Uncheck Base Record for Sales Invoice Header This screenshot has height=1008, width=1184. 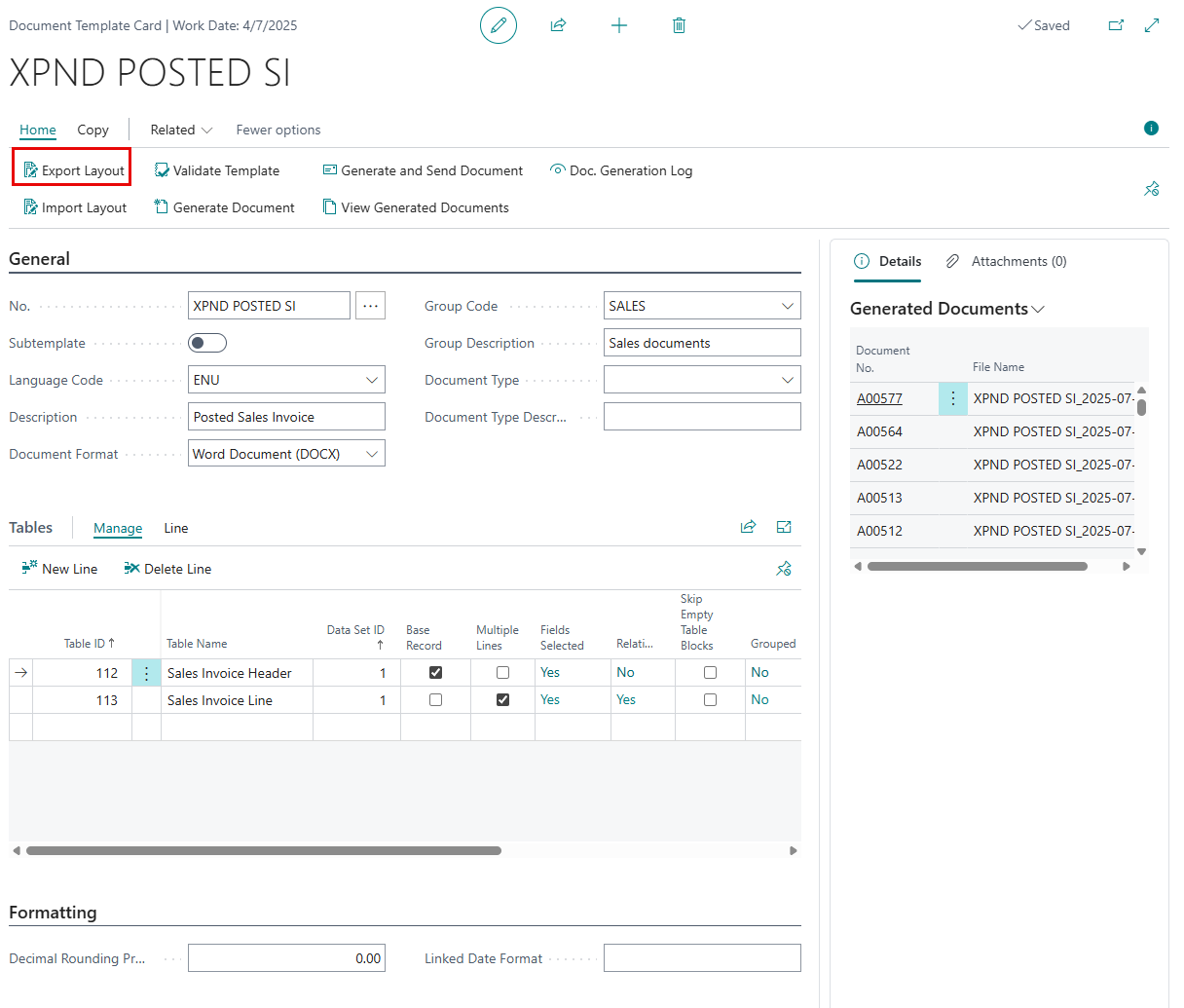point(435,673)
